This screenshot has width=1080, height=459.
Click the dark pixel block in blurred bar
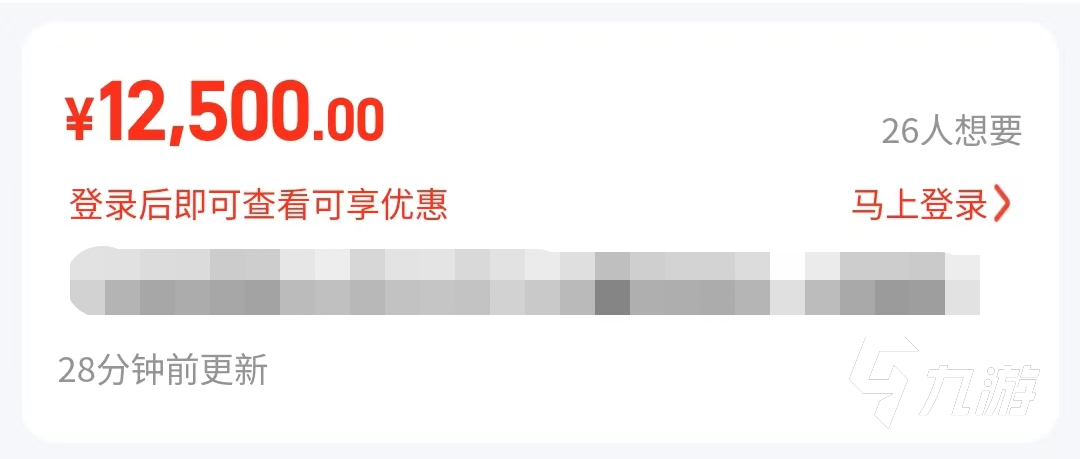(x=612, y=297)
